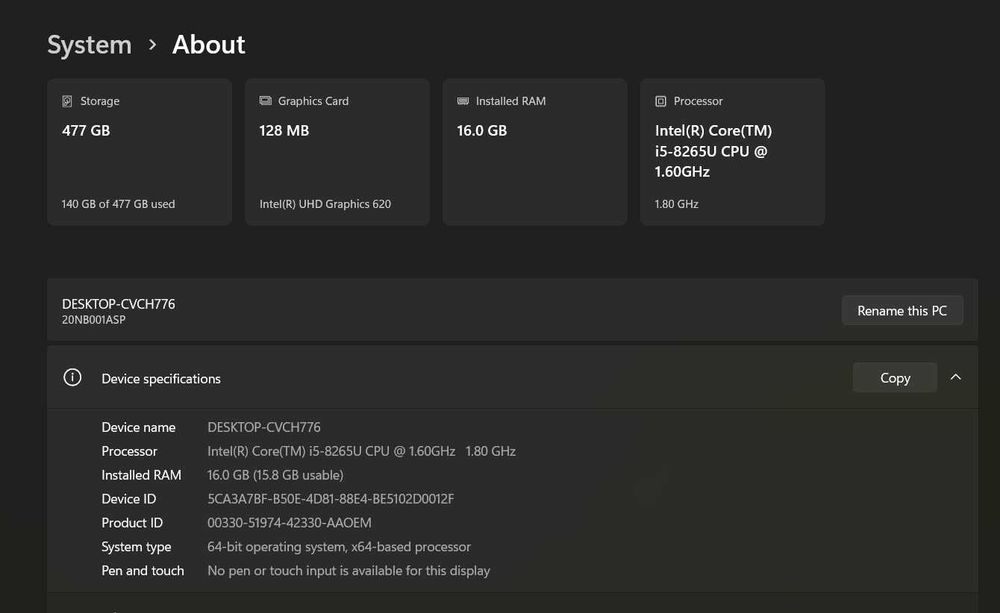The width and height of the screenshot is (1000, 613).
Task: Click the Processor chip icon
Action: [661, 101]
